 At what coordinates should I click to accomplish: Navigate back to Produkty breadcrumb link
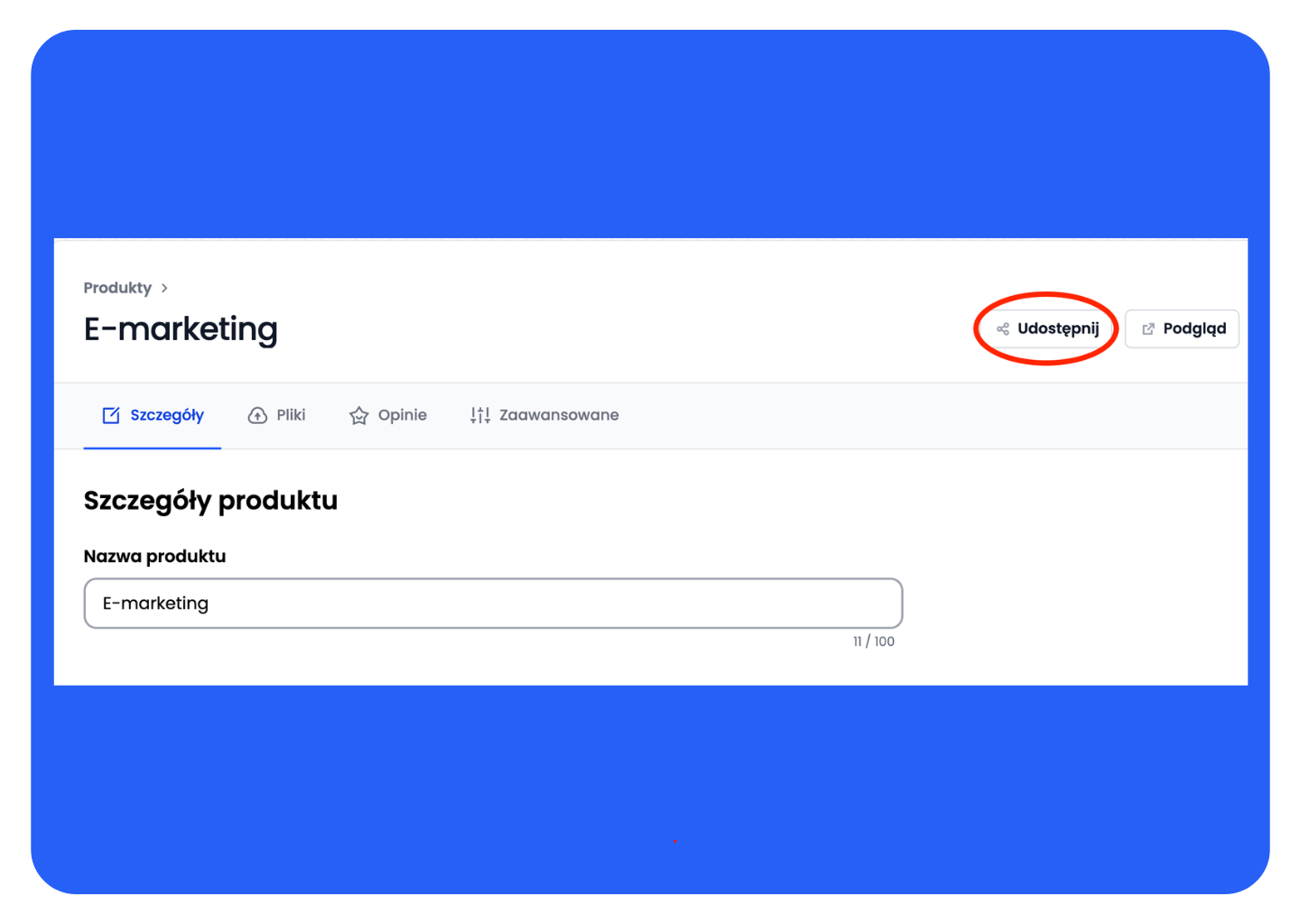click(x=117, y=288)
